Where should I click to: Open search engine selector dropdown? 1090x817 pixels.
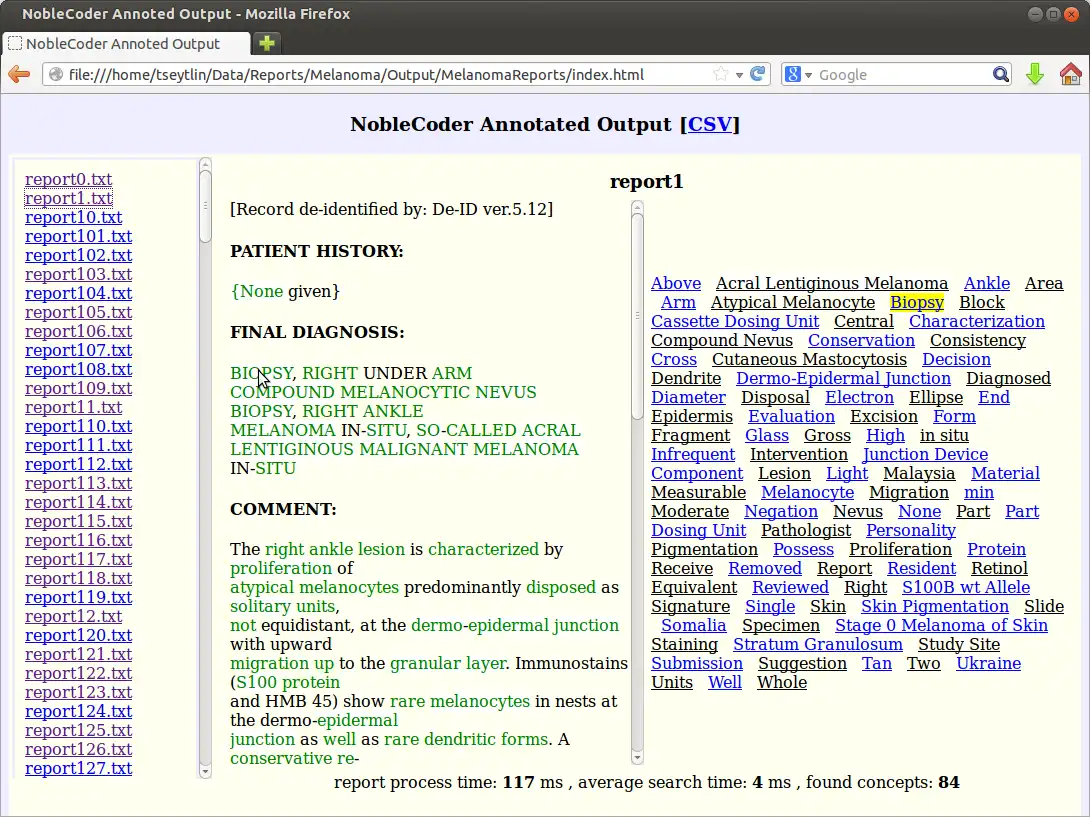click(808, 75)
